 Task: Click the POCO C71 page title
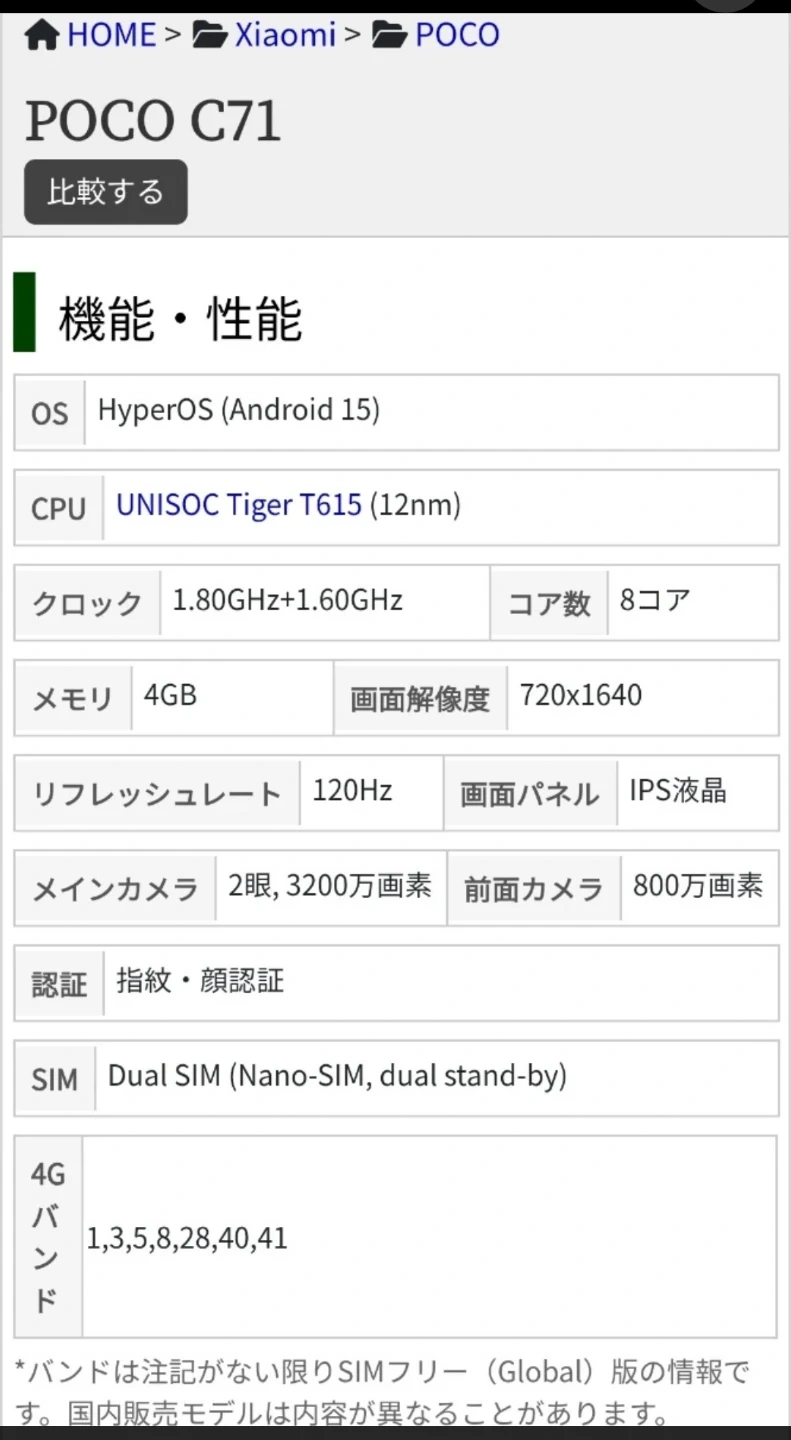tap(153, 121)
